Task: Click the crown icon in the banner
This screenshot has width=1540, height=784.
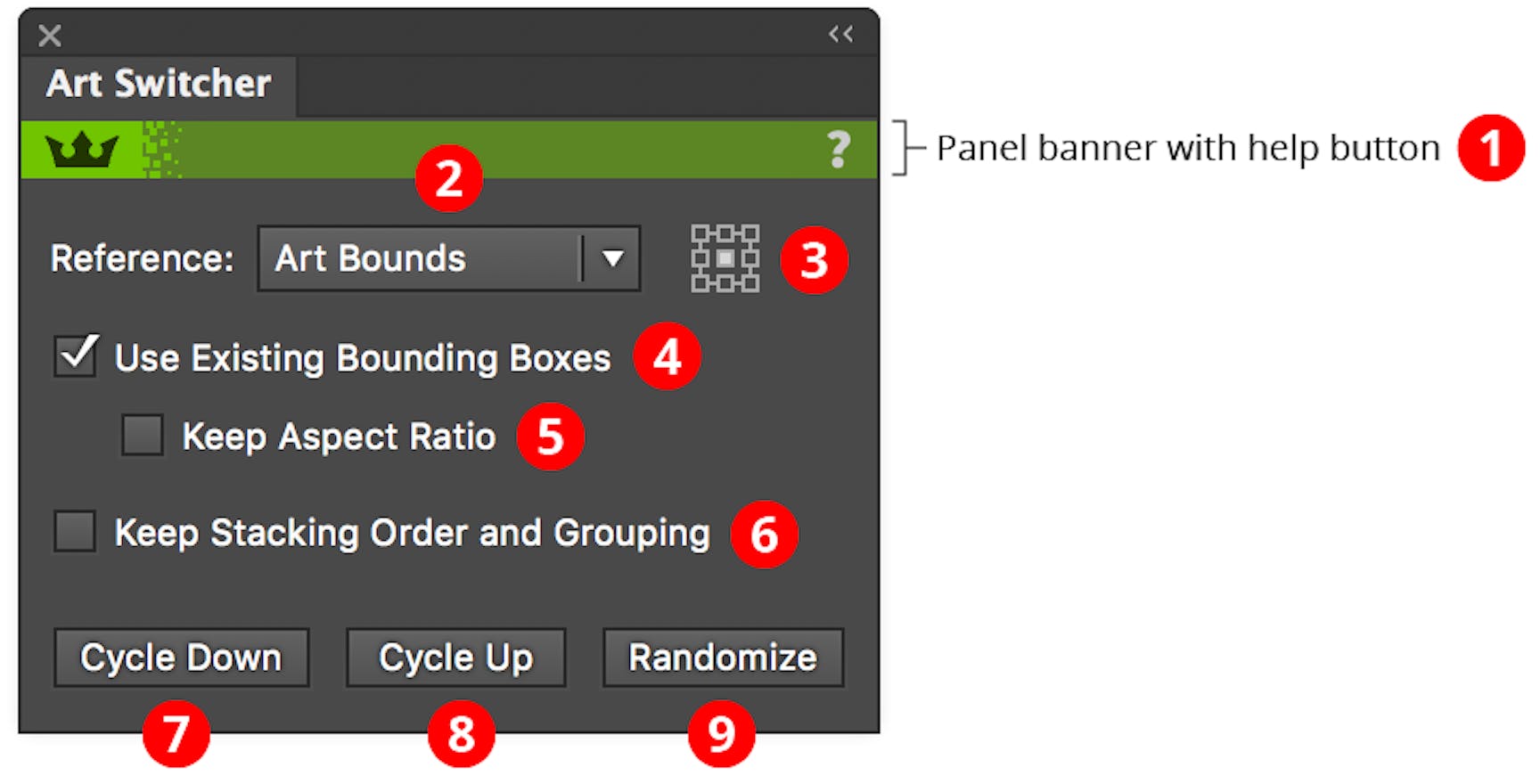Action: [x=81, y=148]
